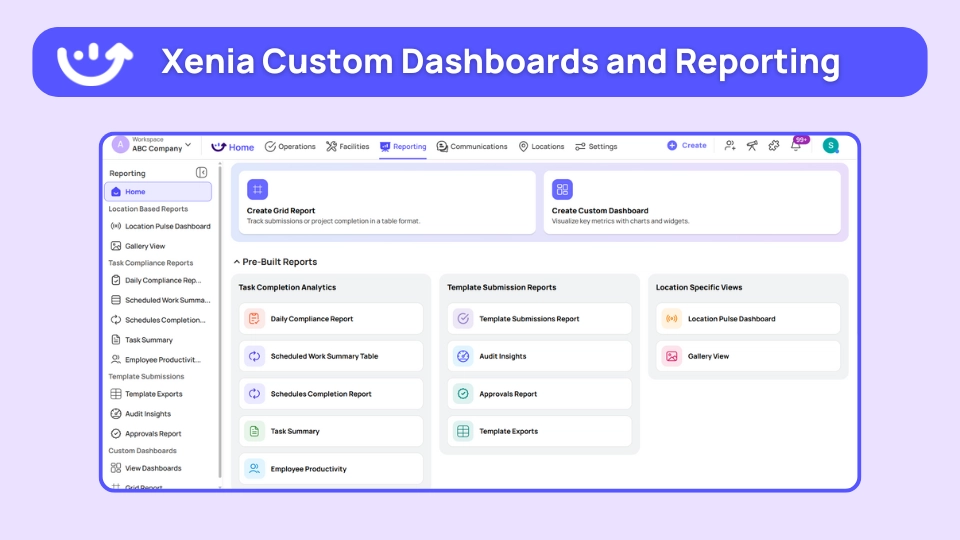The height and width of the screenshot is (540, 960).
Task: Open Location Pulse Dashboard in sidebar
Action: (159, 227)
